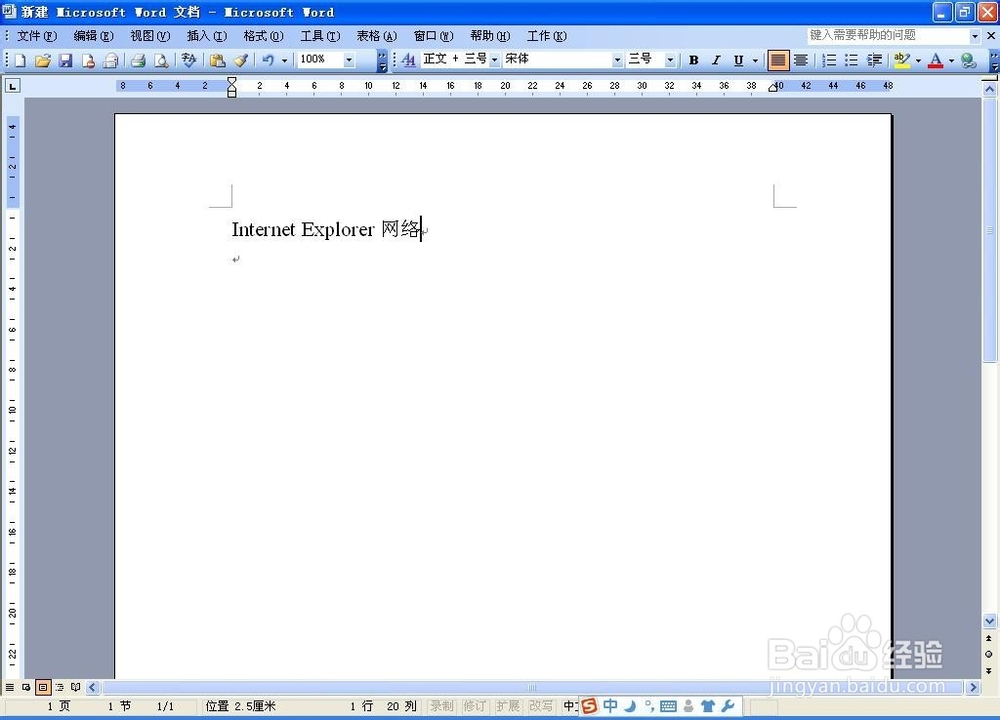
Task: Switch to Reading Layout view icon
Action: pos(75,687)
